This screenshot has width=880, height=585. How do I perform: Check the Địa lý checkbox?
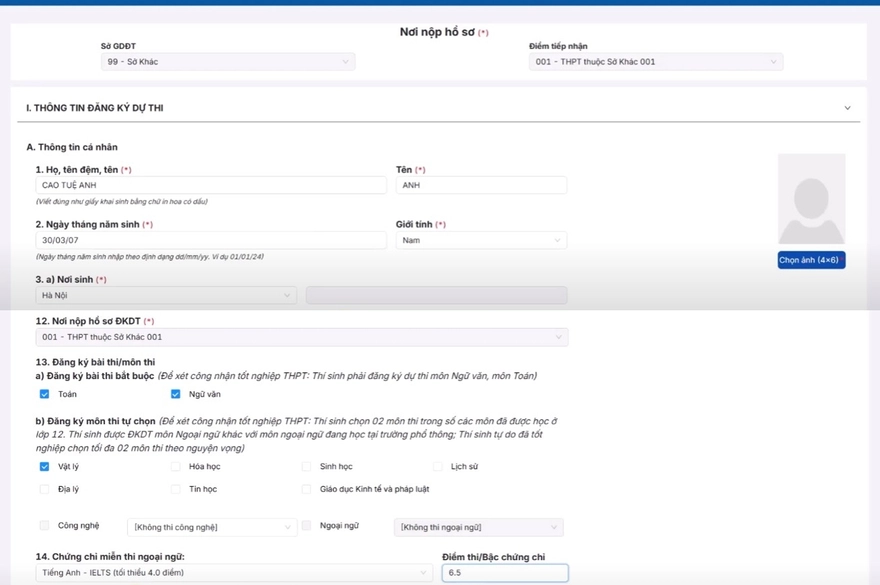(44, 490)
